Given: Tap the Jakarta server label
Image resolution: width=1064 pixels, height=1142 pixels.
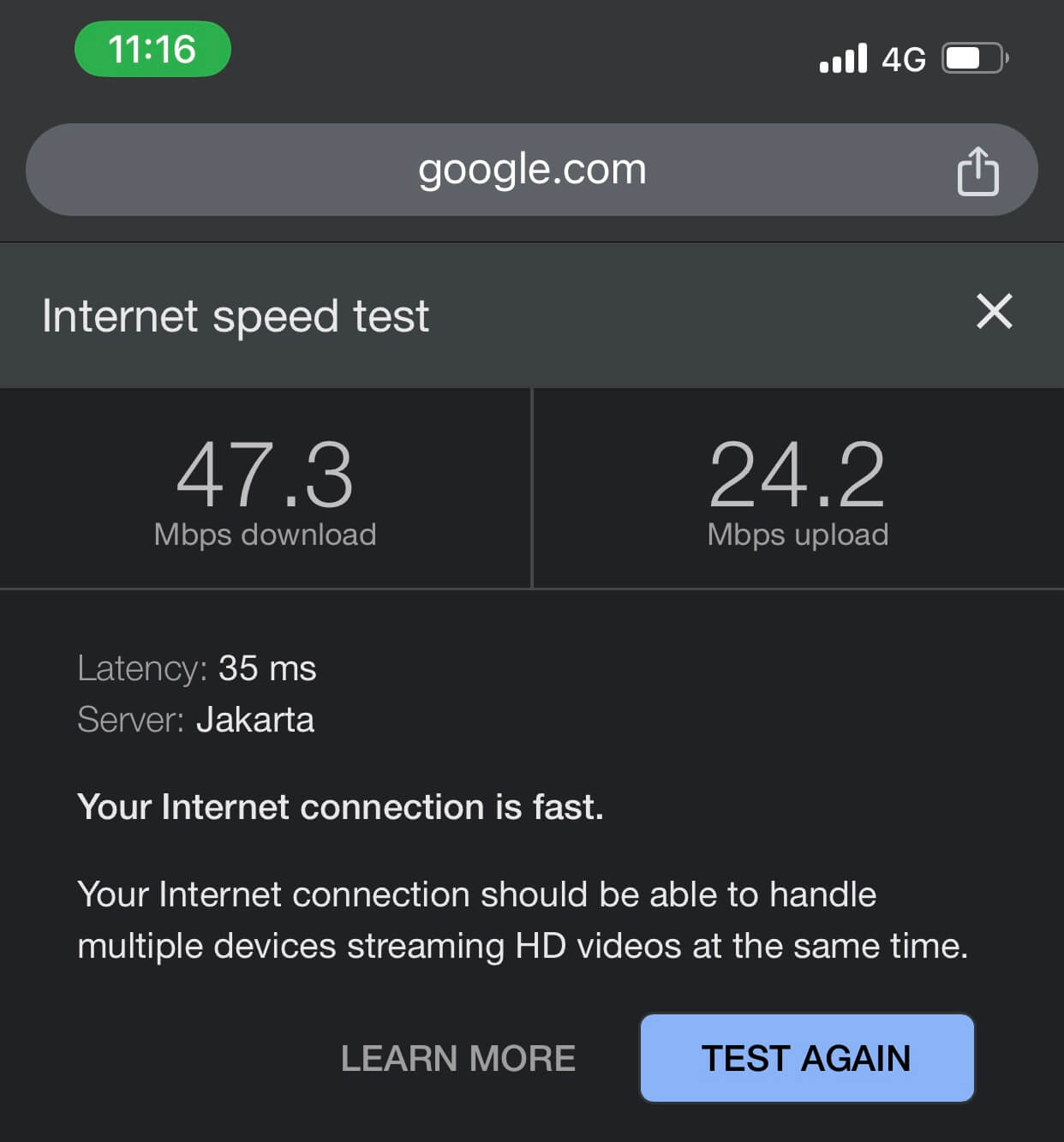Looking at the screenshot, I should point(257,720).
